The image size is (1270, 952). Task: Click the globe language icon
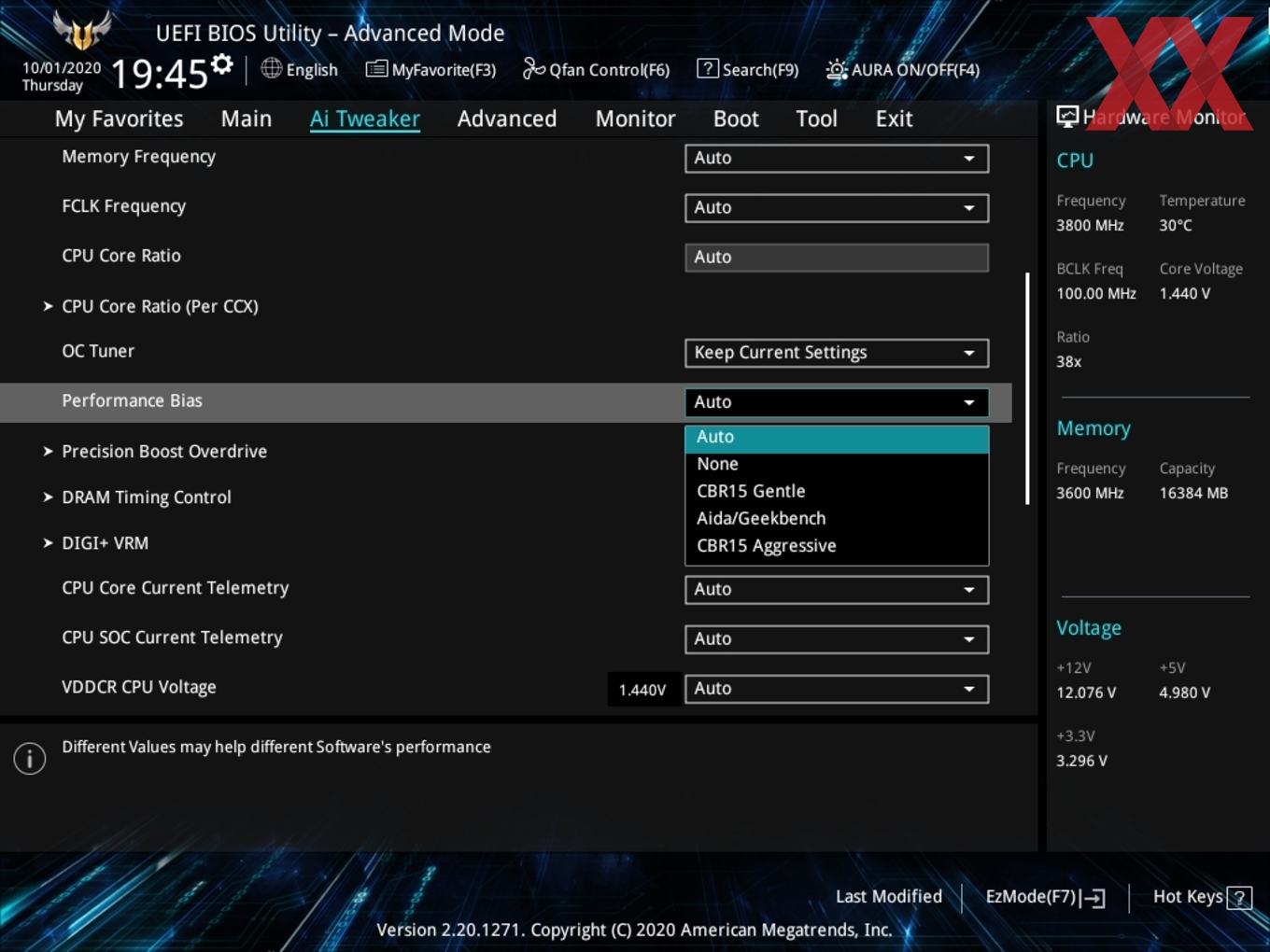click(271, 67)
